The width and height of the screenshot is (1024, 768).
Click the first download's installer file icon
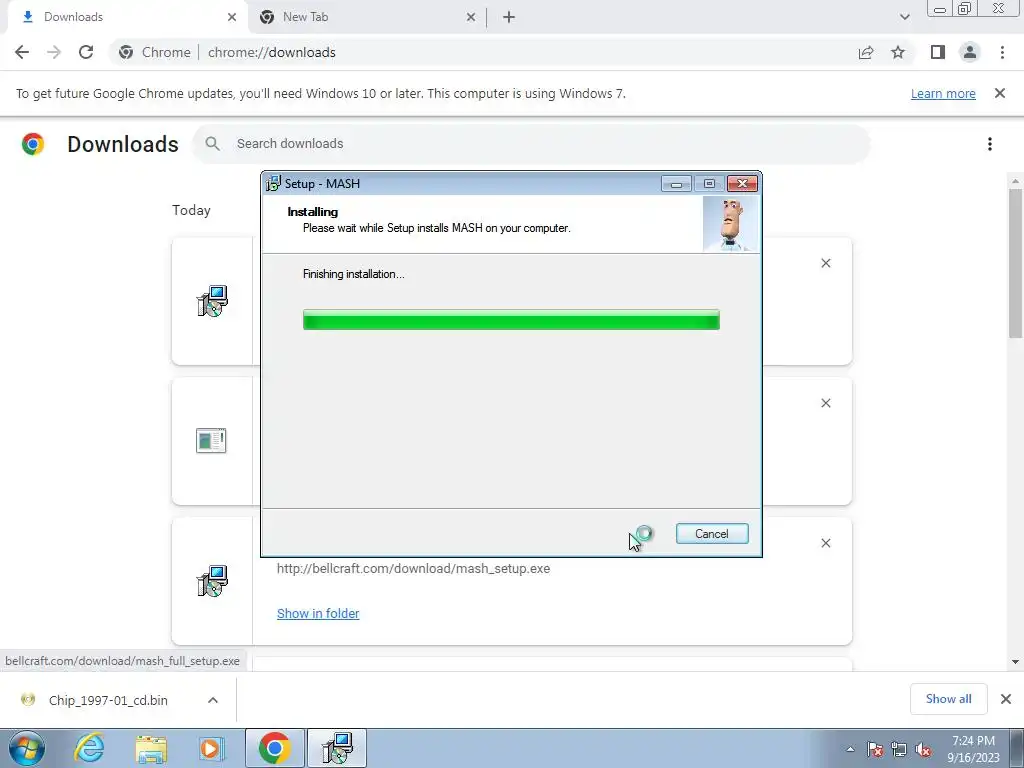(212, 301)
